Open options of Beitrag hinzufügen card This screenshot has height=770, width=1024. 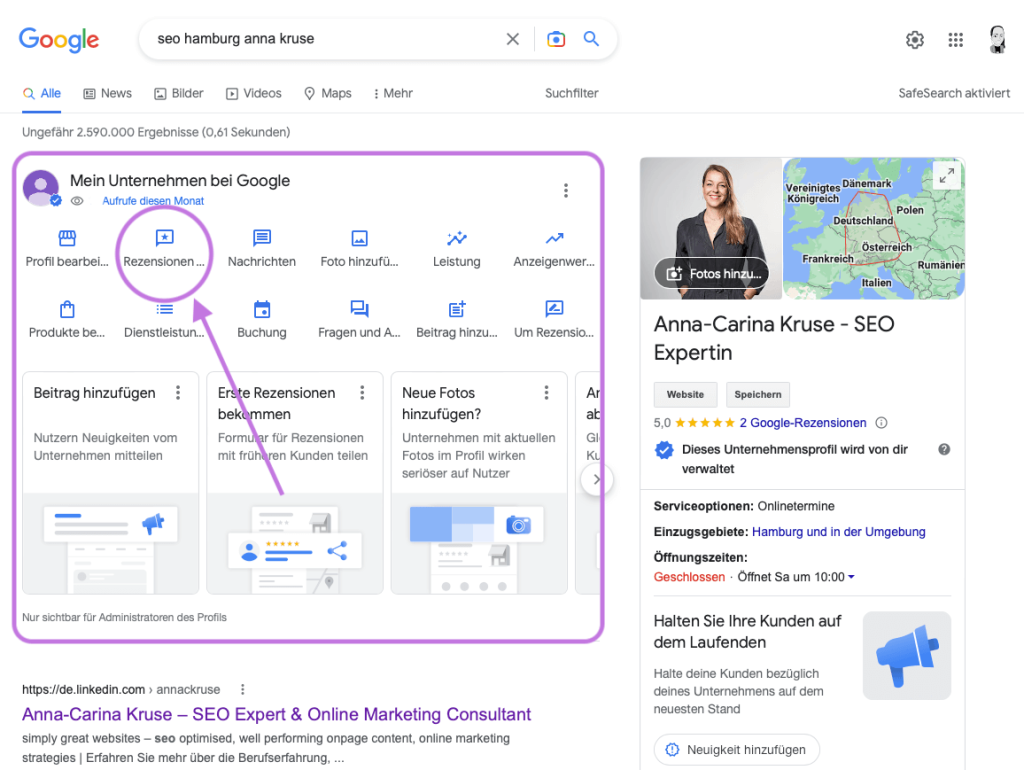[x=178, y=393]
